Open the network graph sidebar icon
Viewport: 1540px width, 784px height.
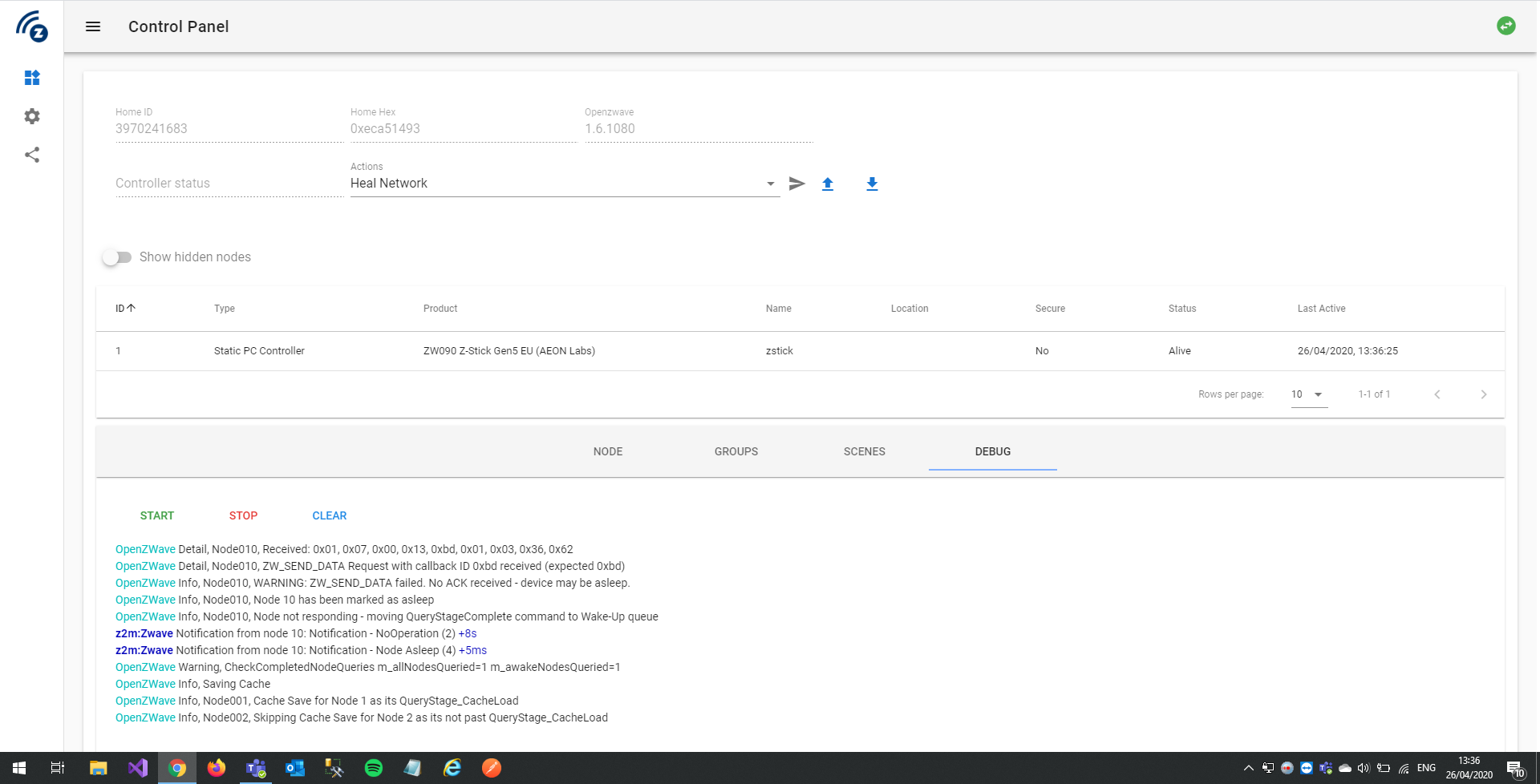coord(32,155)
